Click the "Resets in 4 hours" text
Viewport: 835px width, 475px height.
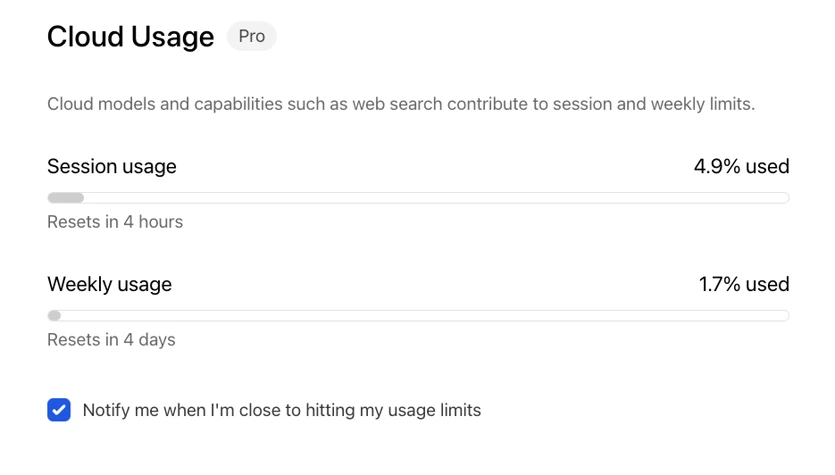[x=115, y=222]
